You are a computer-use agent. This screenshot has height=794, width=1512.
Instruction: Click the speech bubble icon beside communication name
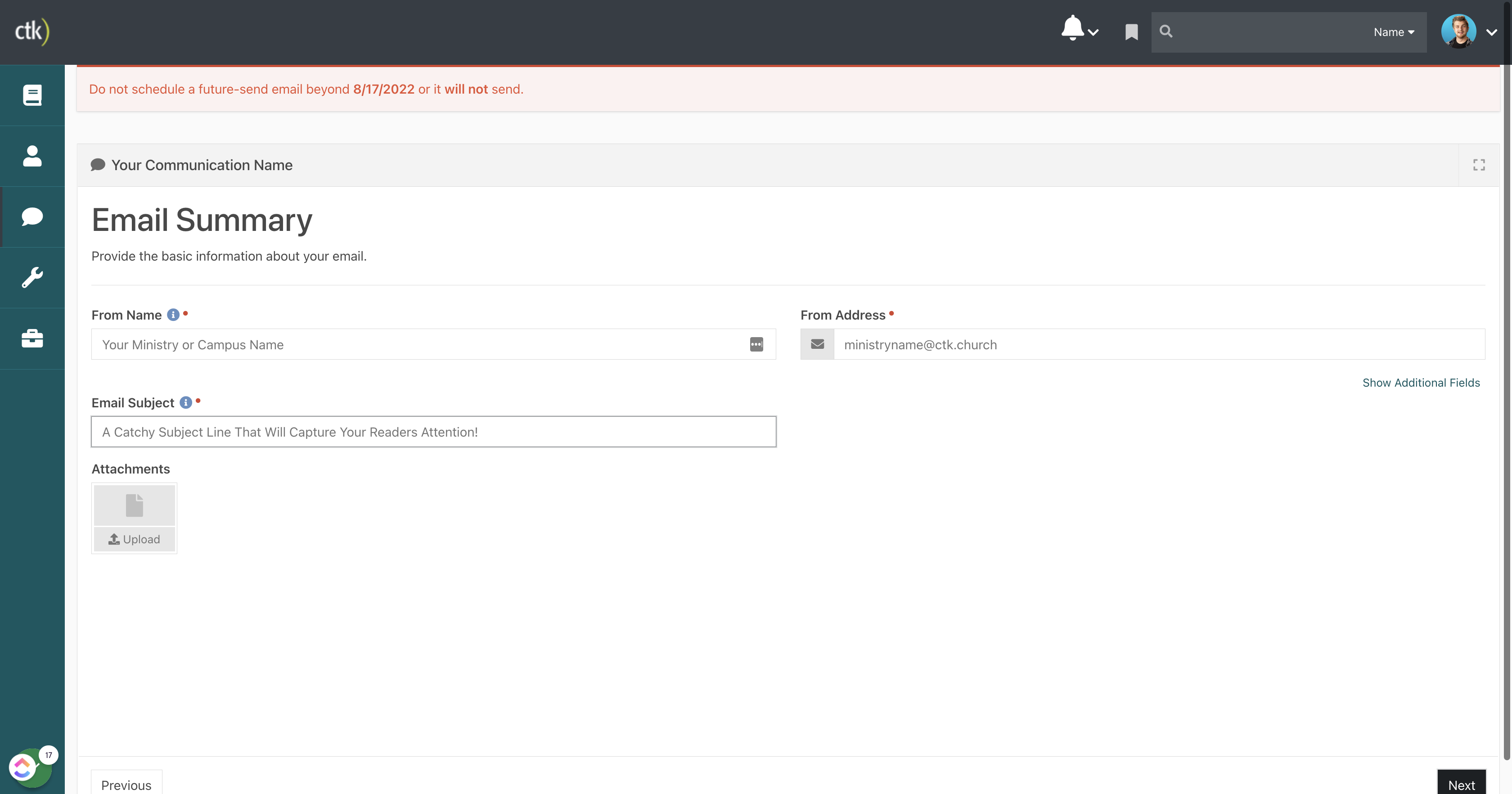98,165
